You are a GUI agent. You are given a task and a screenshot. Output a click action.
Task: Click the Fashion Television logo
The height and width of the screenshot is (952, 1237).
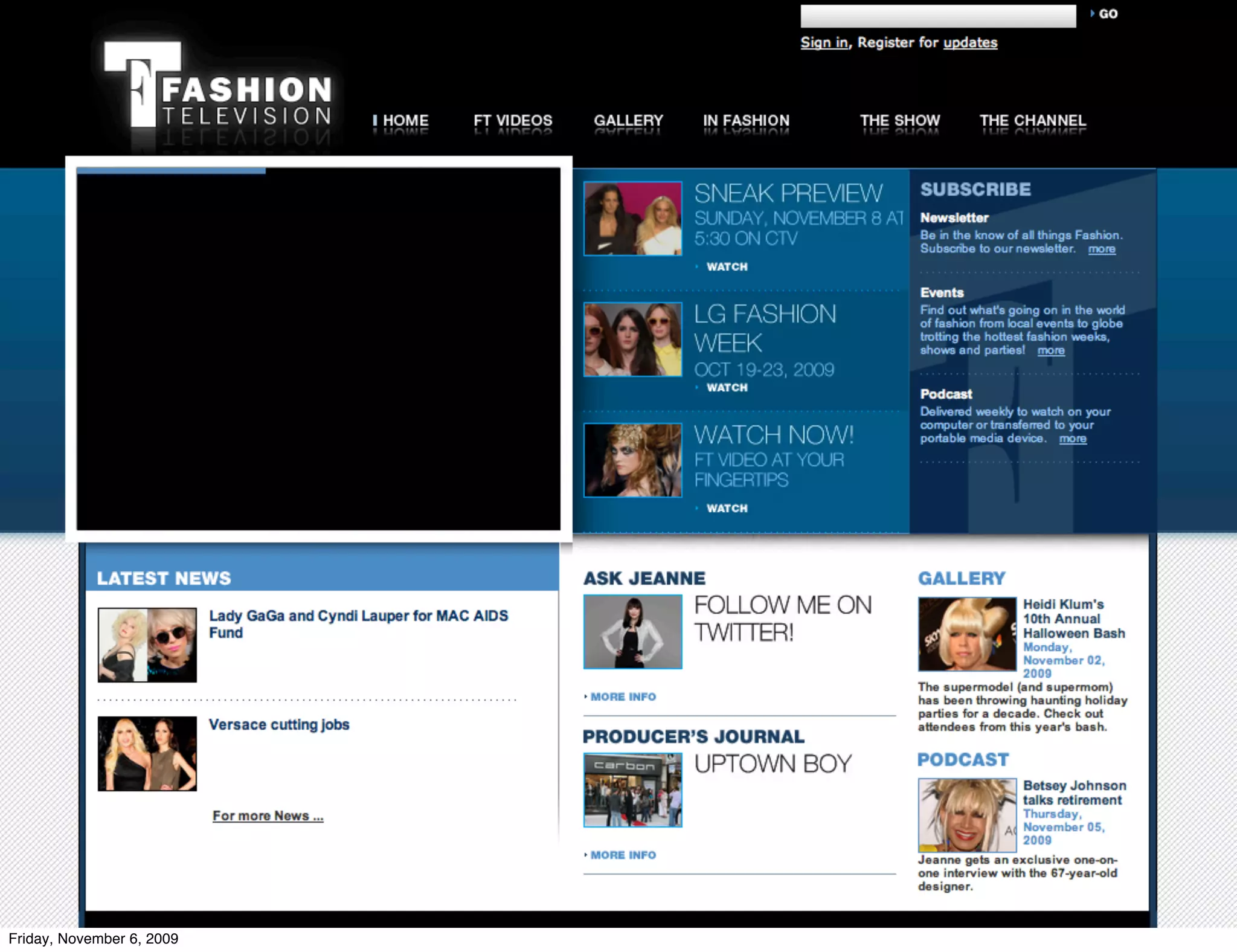[217, 84]
